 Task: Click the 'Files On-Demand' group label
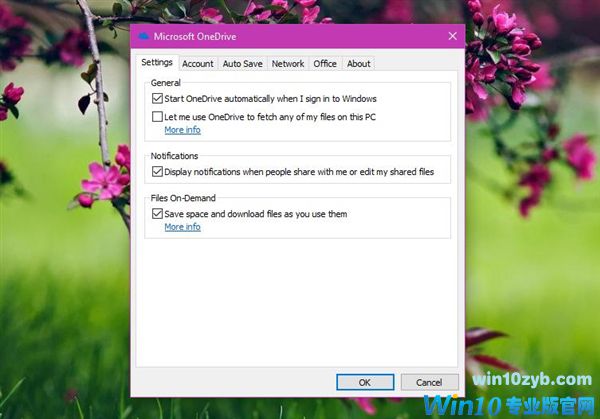pos(183,198)
